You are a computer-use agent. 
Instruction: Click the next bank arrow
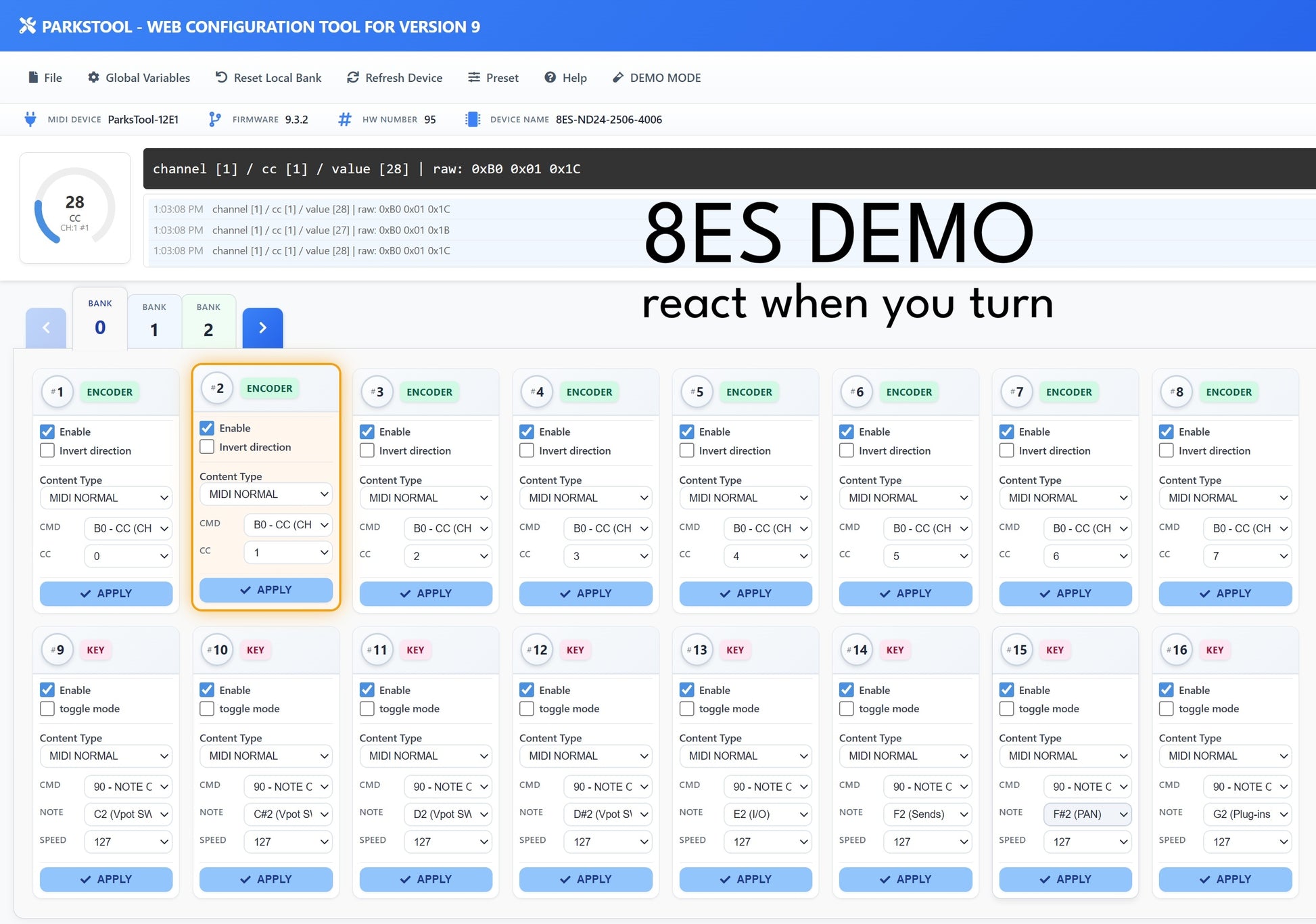click(262, 327)
